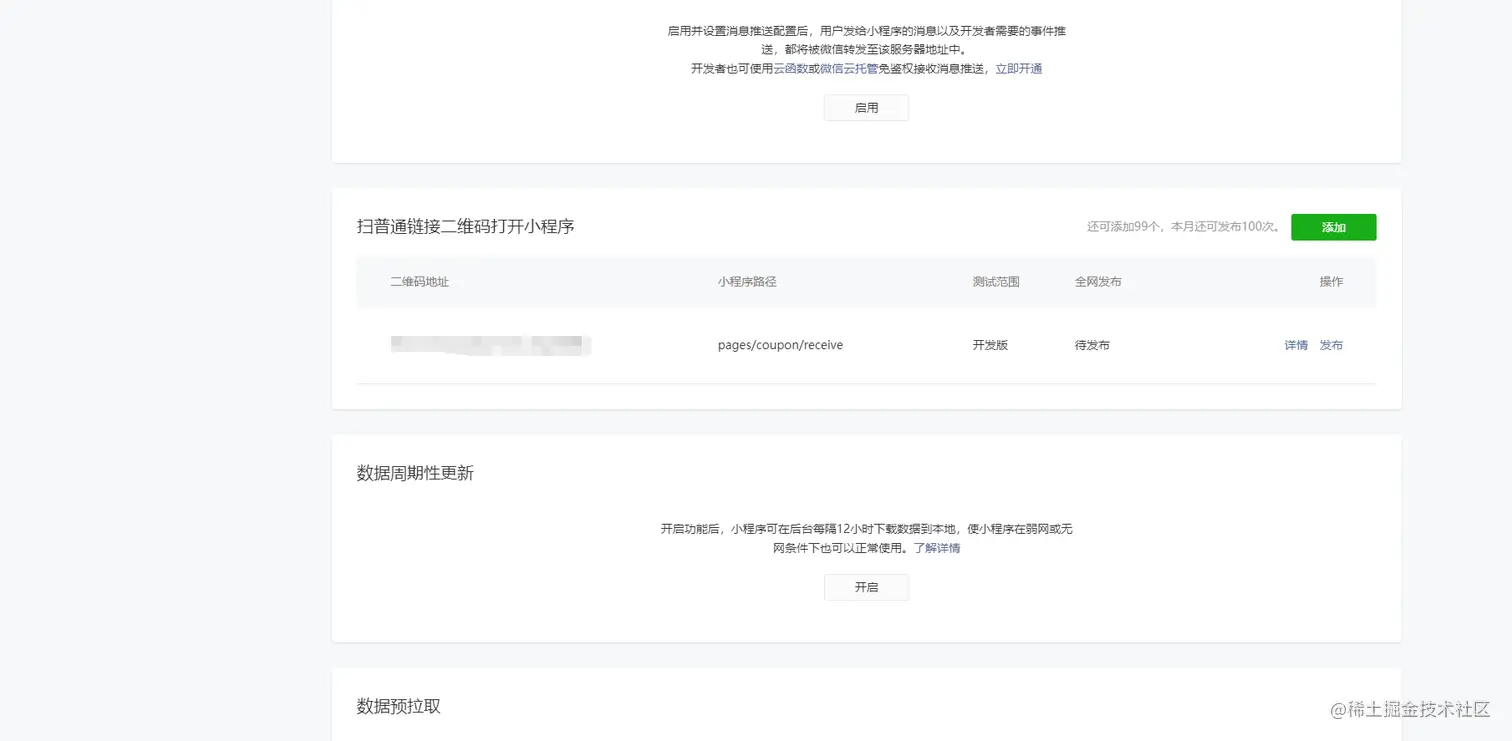Open the 云函数 link

coord(790,69)
